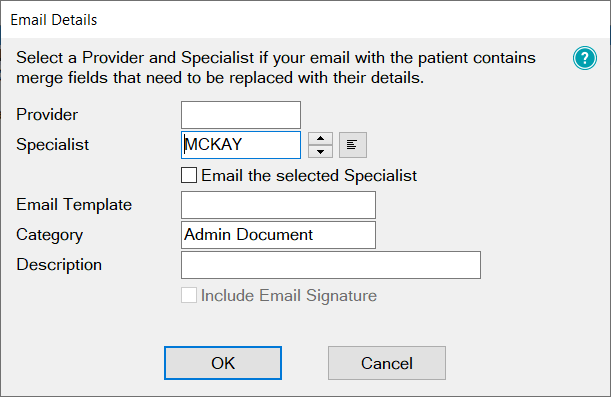The height and width of the screenshot is (397, 611).
Task: Click the Specialist field label
Action: 52,145
